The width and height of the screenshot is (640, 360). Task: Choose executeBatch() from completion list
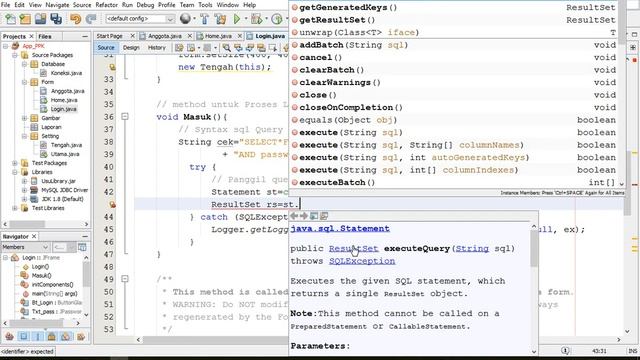coord(453,182)
